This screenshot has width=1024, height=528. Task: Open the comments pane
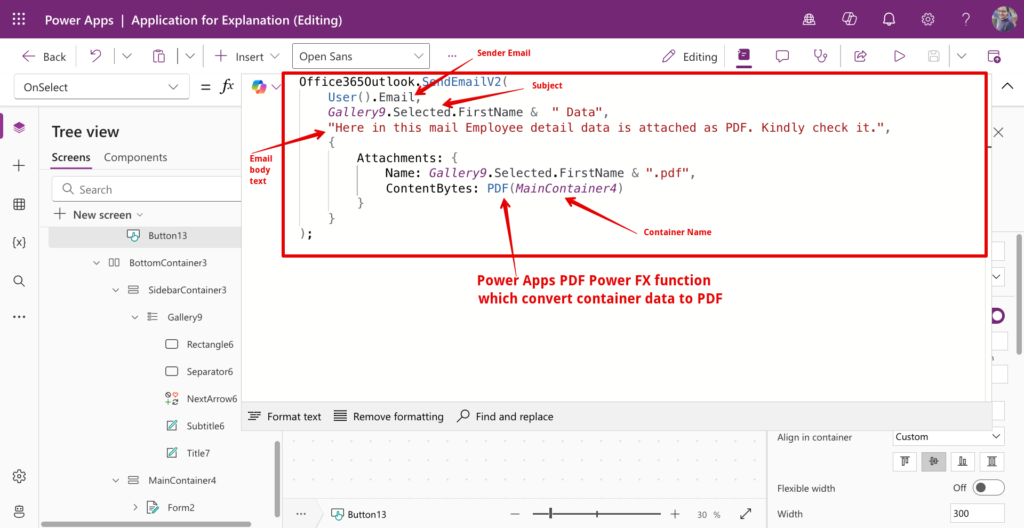click(782, 56)
